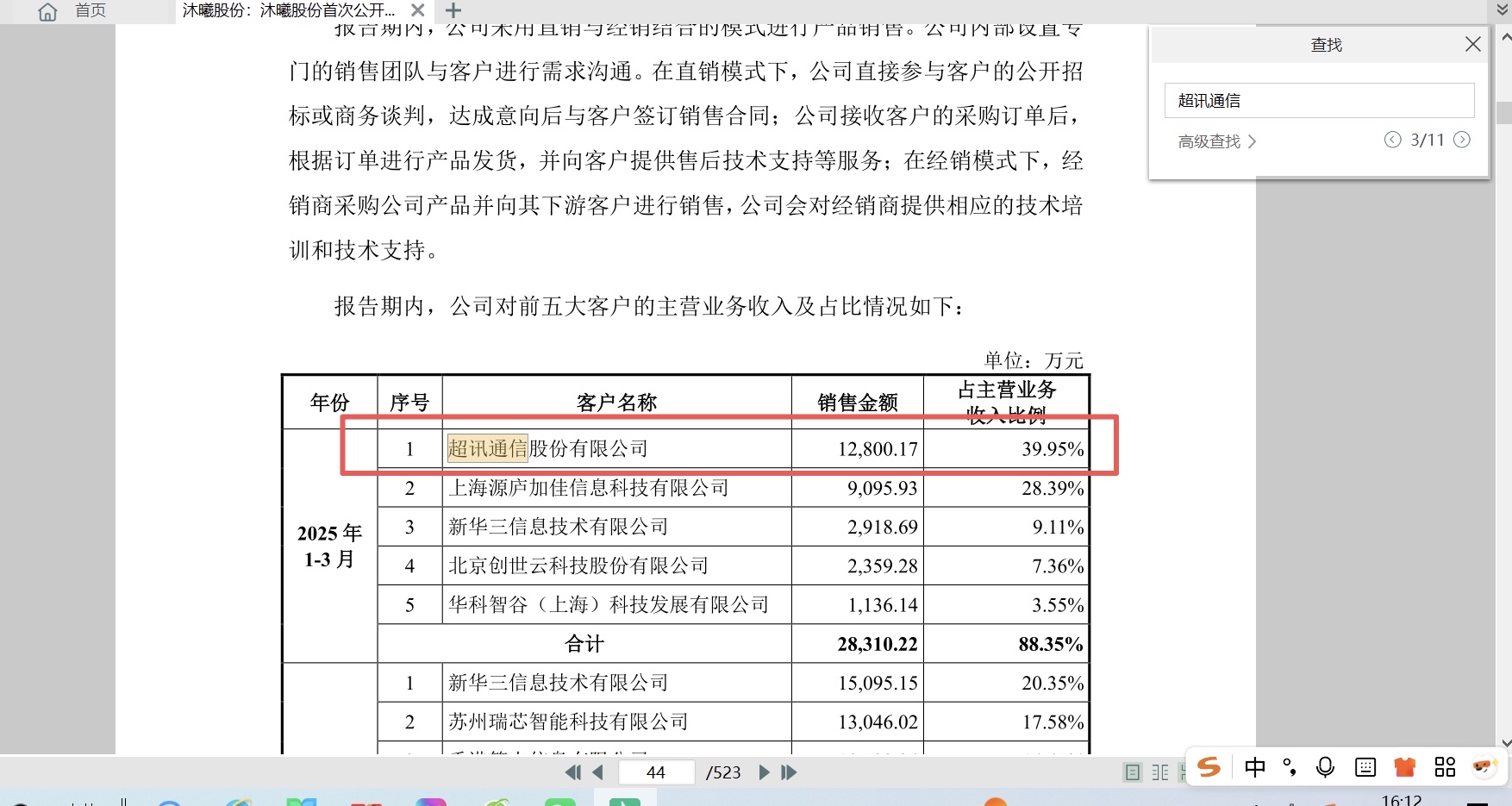Go to next page arrow
The height and width of the screenshot is (806, 1512).
[x=764, y=772]
